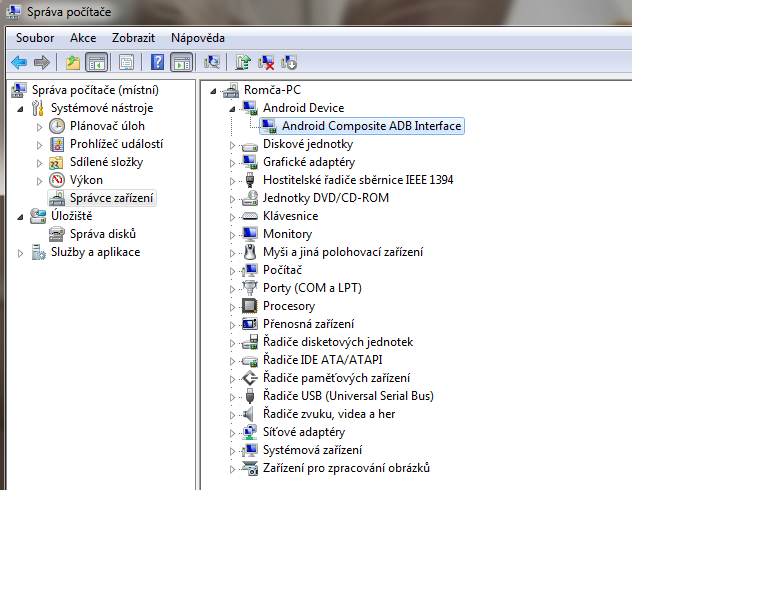Expand the Služby a aplikace node
Image resolution: width=768 pixels, height=614 pixels.
(20, 253)
